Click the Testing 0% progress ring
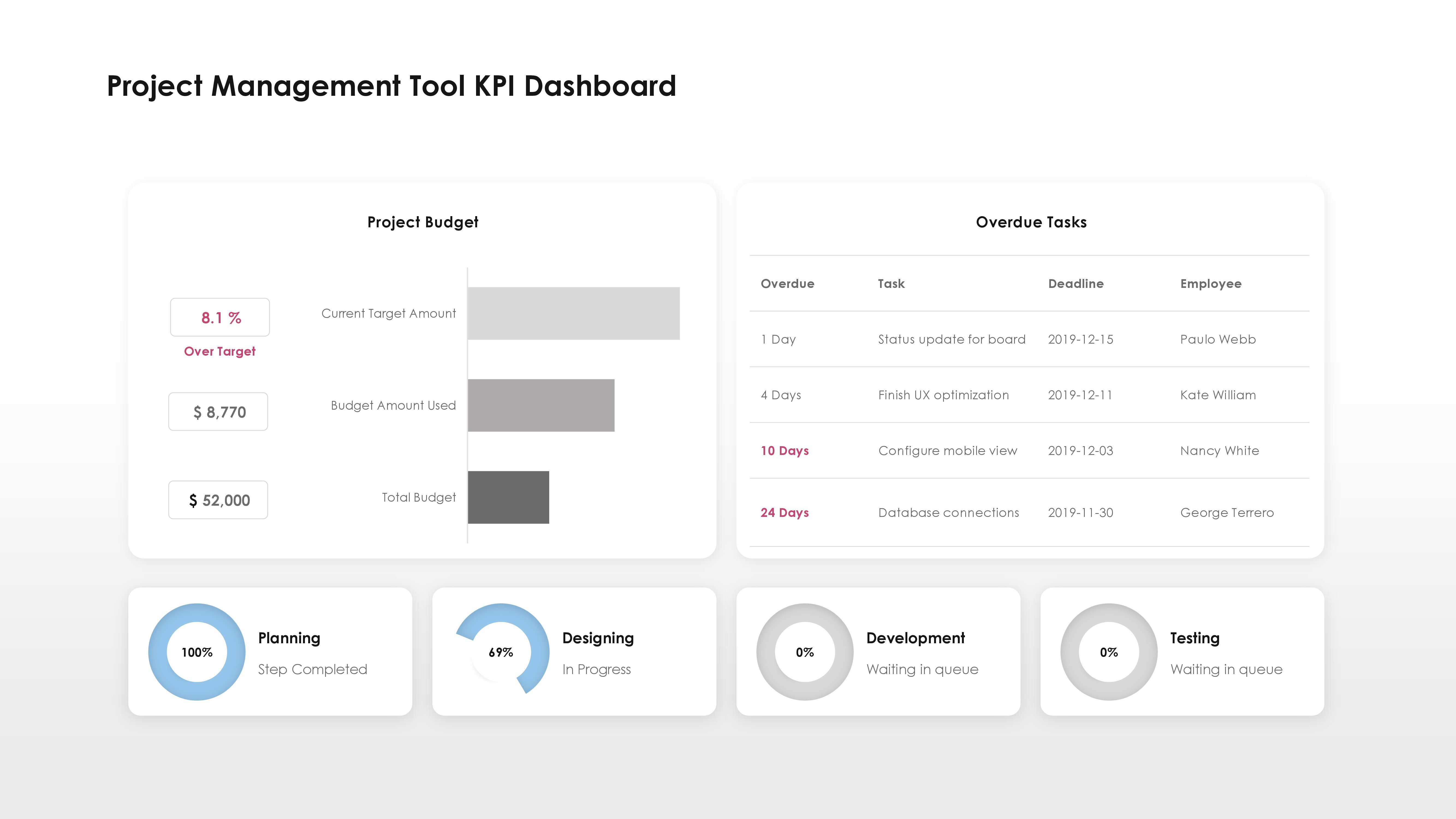The image size is (1456, 819). [x=1109, y=652]
